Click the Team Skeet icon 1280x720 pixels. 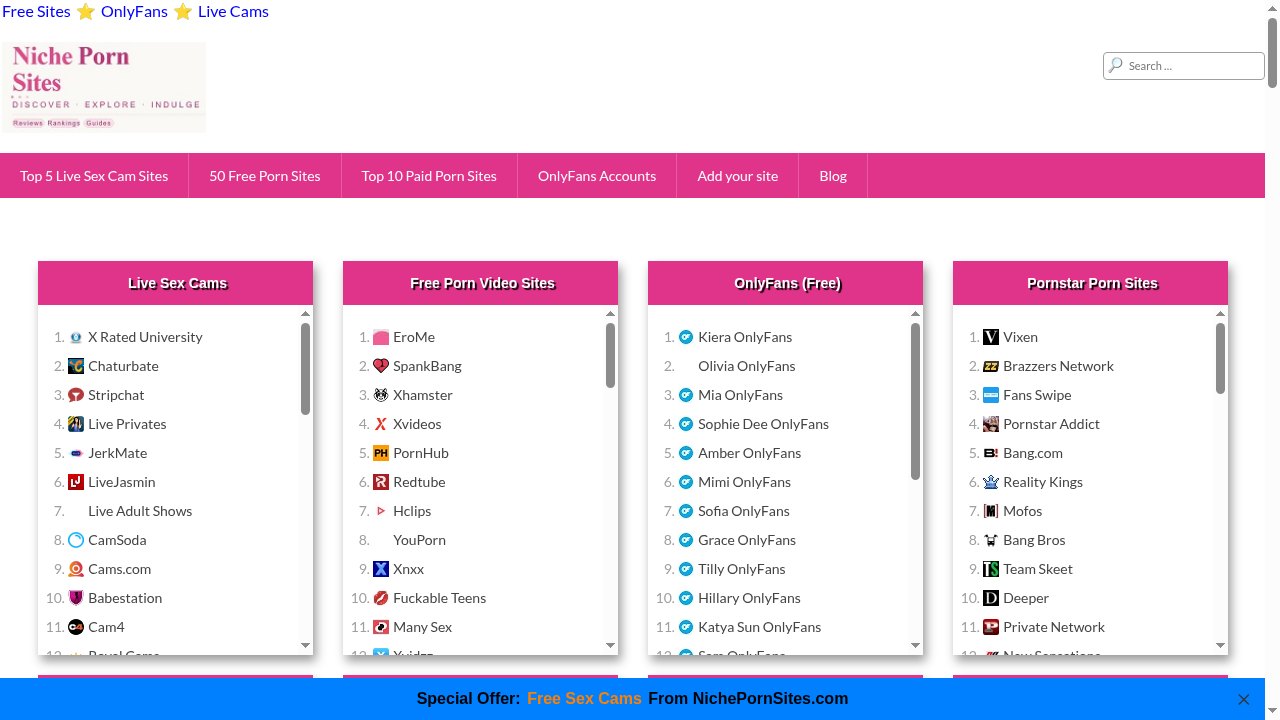point(991,569)
